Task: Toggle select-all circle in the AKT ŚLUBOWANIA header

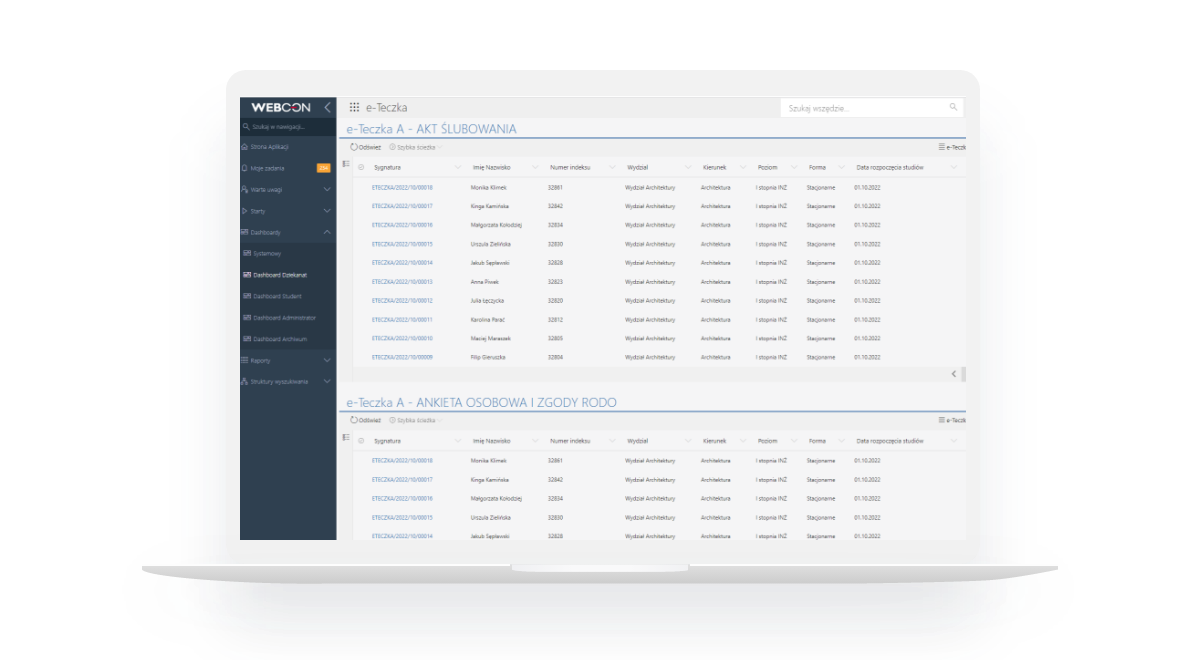Action: [x=361, y=167]
